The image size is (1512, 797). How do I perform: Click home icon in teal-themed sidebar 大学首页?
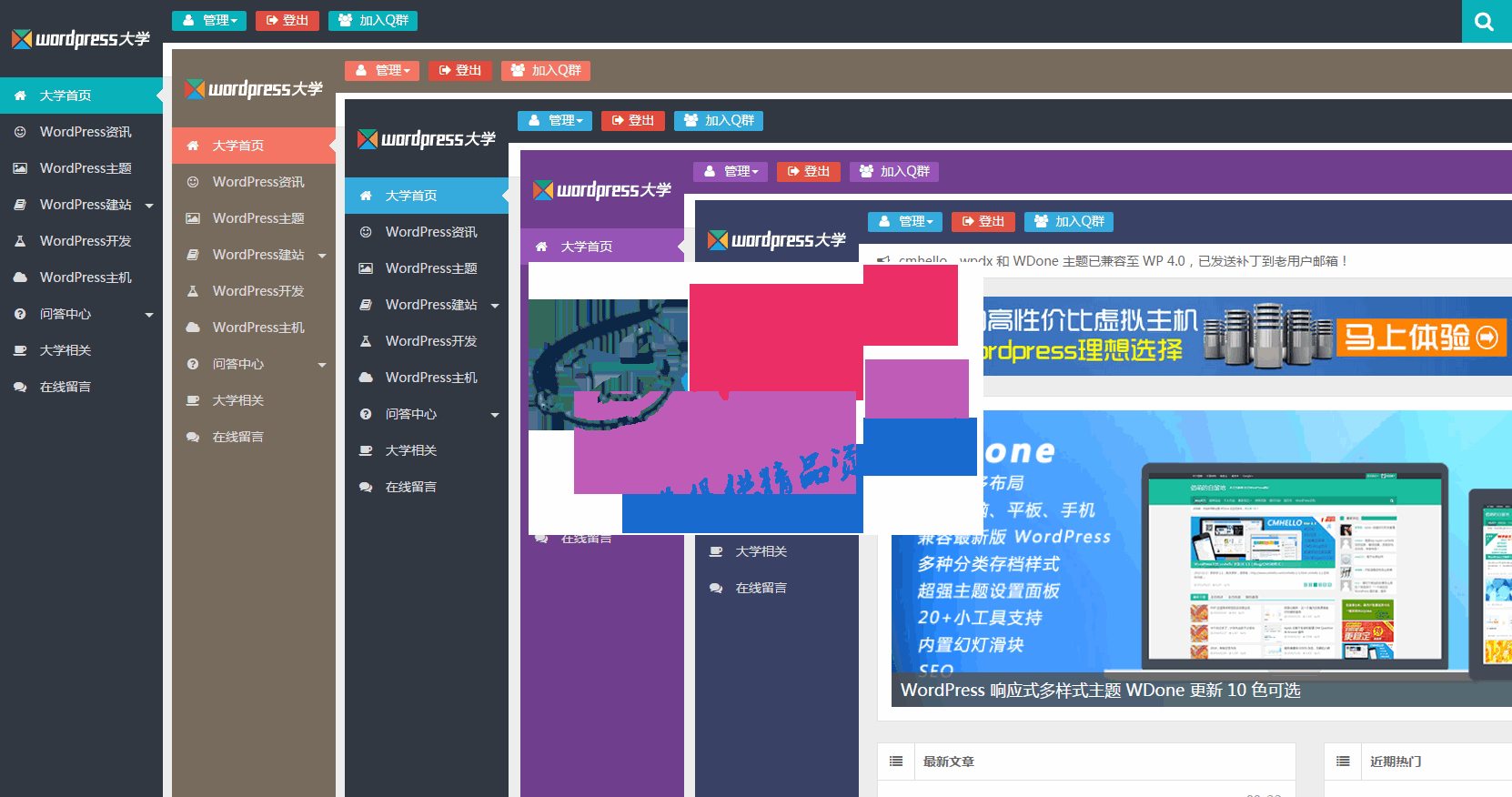click(20, 96)
